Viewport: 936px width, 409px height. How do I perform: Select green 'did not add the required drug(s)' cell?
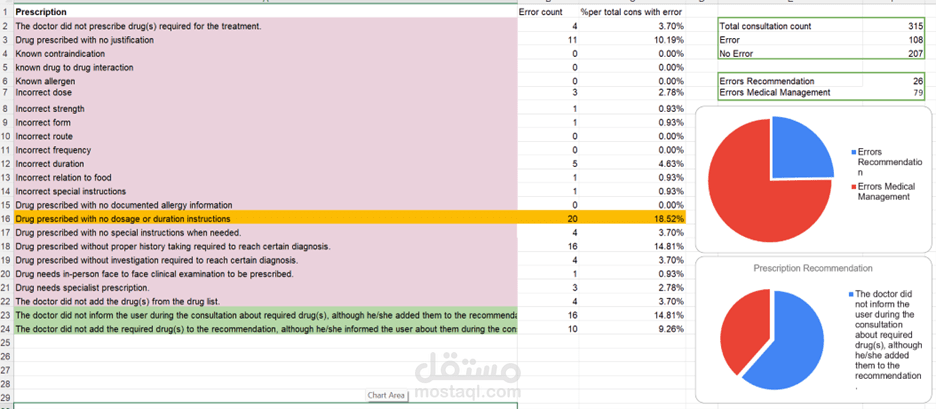coord(266,328)
